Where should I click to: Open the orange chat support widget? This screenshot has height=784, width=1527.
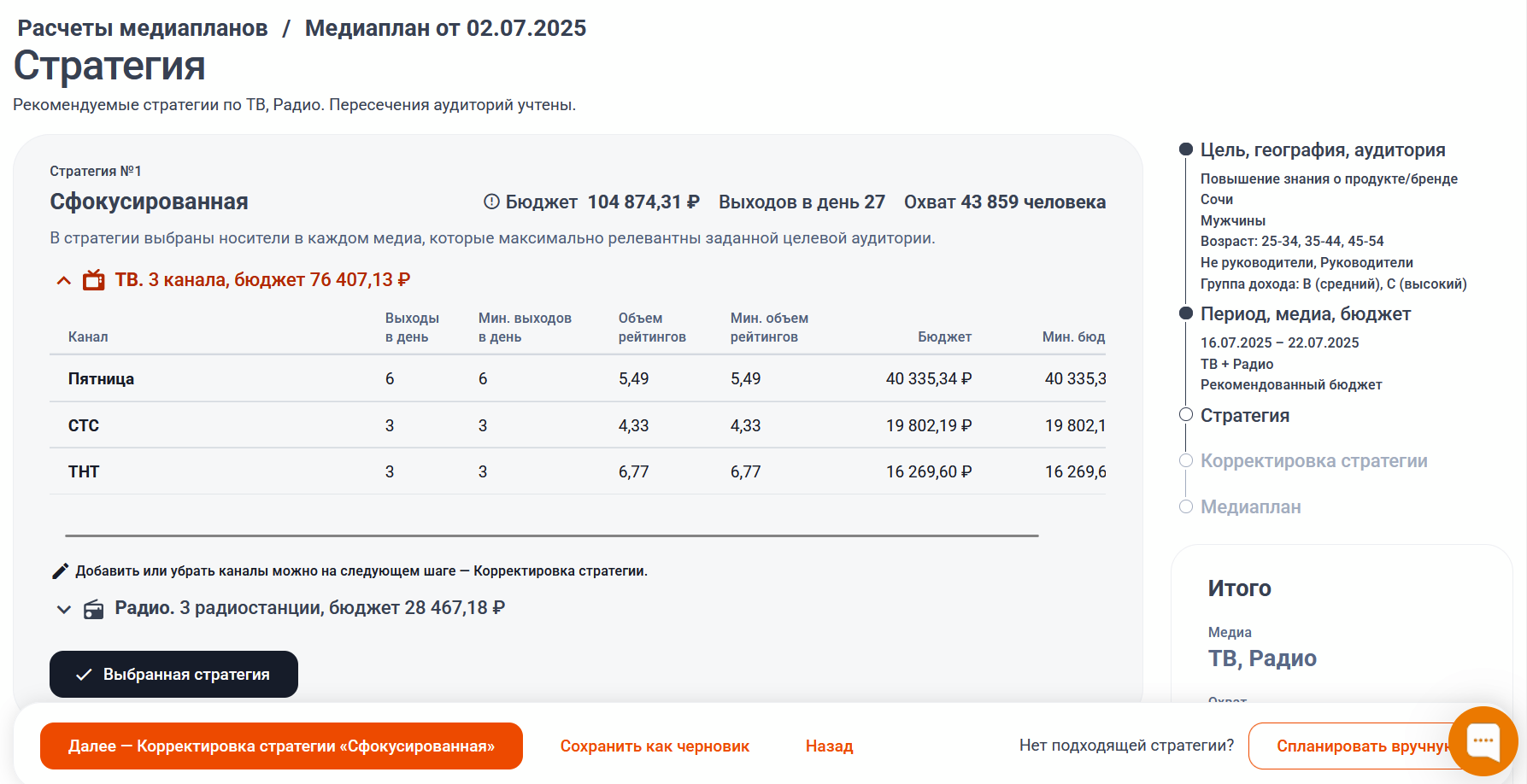[x=1483, y=740]
